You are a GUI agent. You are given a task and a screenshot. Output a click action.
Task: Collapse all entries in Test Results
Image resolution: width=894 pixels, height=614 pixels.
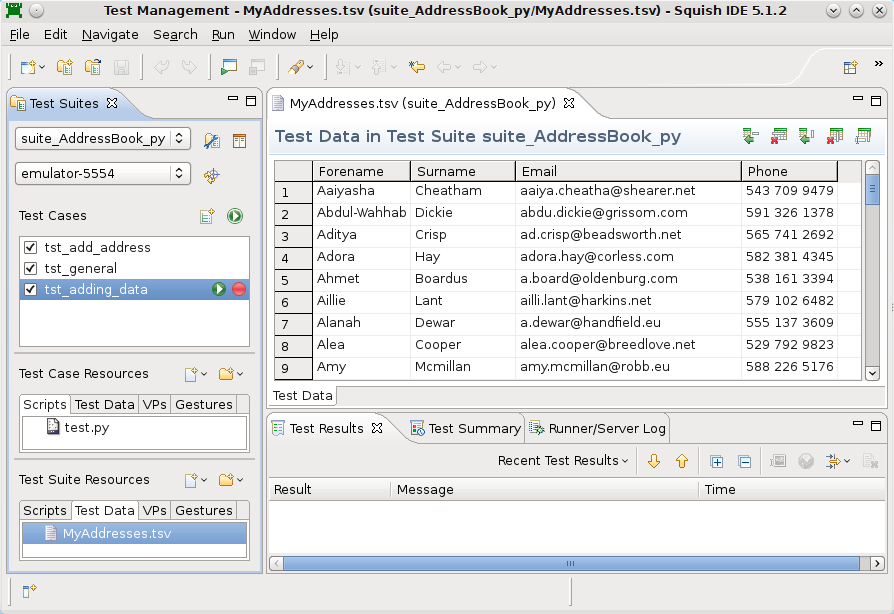pos(744,461)
